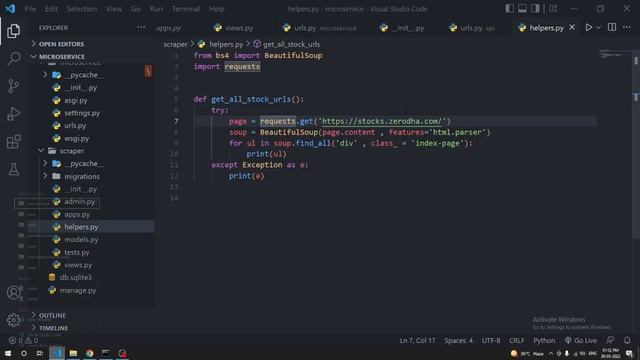The width and height of the screenshot is (640, 360).
Task: Split the editor right
Action: 612,27
